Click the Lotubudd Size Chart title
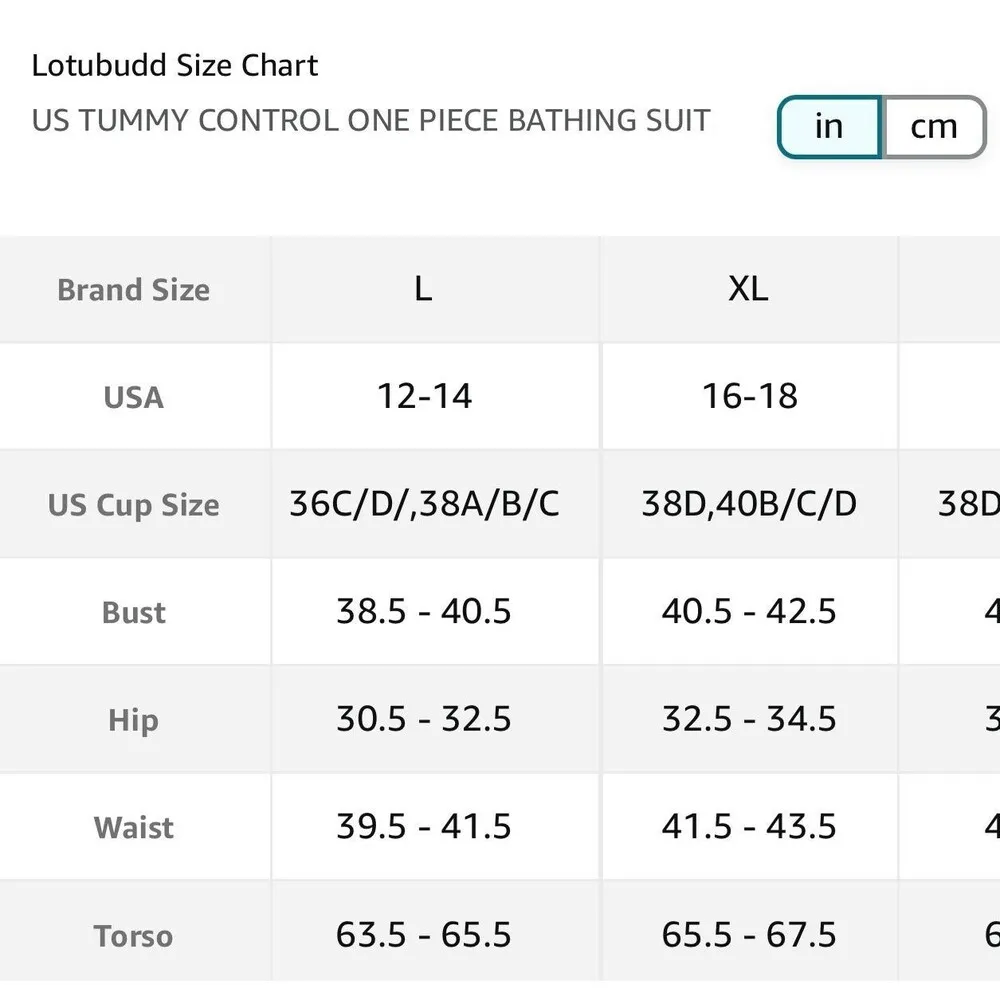Viewport: 1000px width, 1000px height. point(174,64)
